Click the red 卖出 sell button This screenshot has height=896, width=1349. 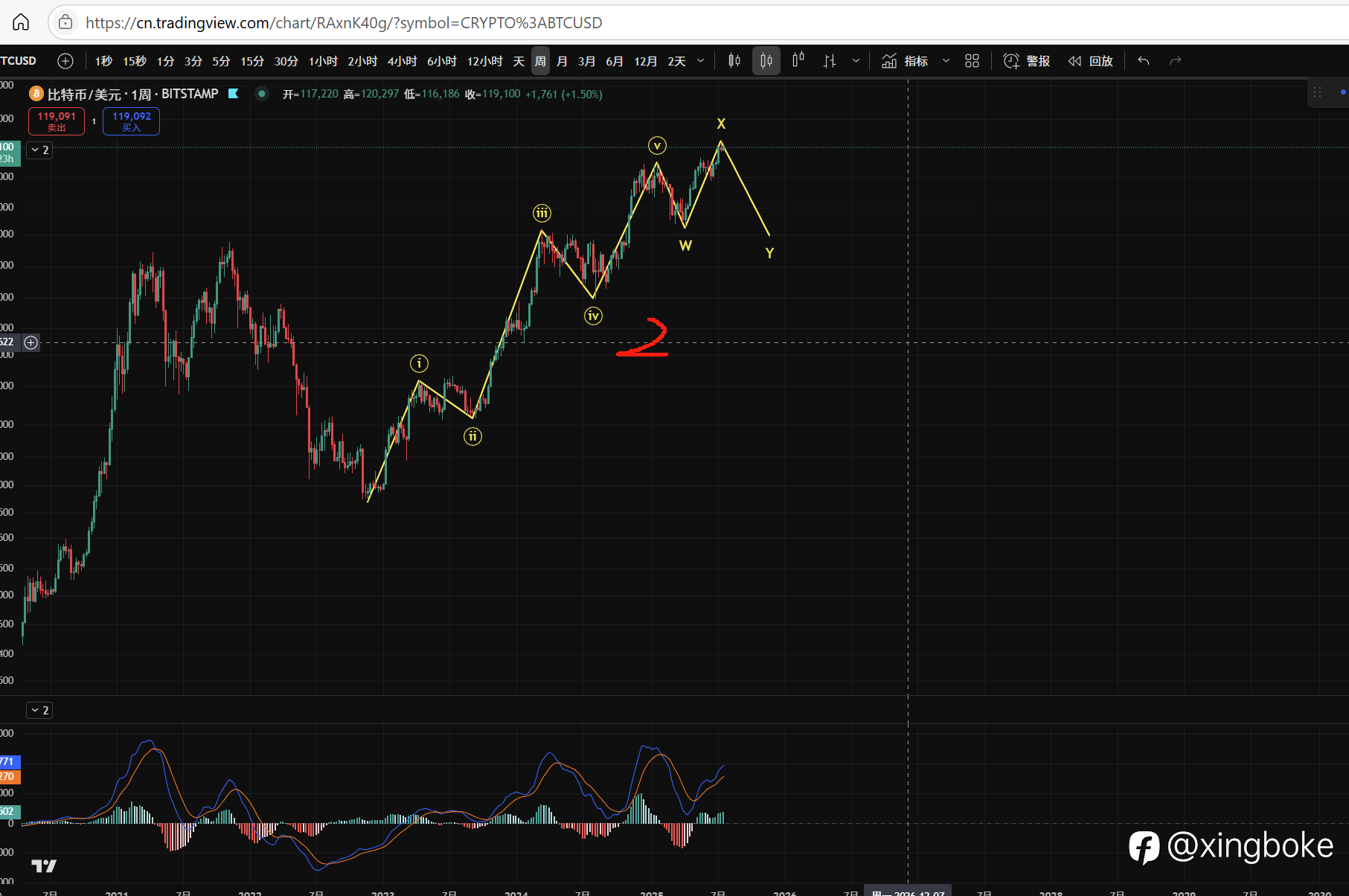pos(57,121)
